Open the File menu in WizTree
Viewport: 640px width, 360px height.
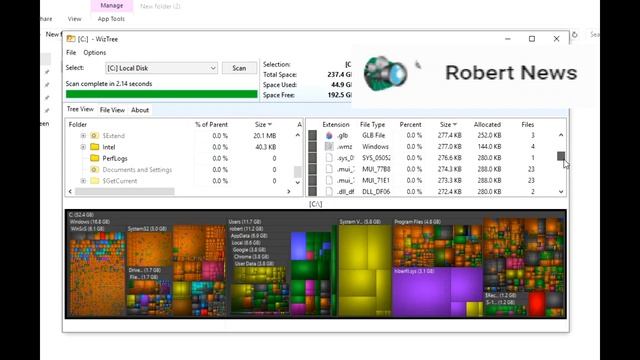coord(71,53)
